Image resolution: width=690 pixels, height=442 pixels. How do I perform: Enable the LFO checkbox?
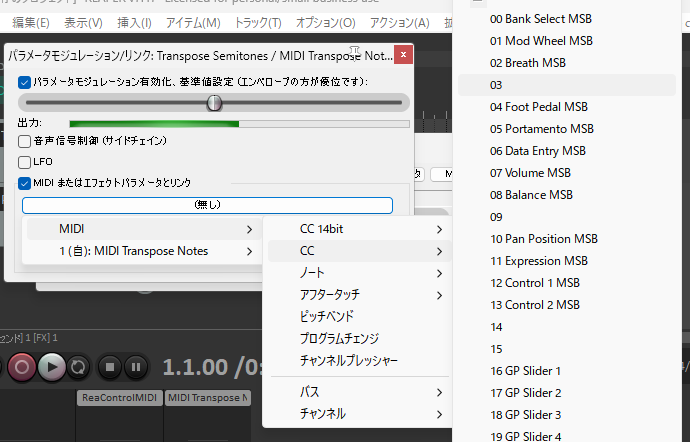pos(25,162)
